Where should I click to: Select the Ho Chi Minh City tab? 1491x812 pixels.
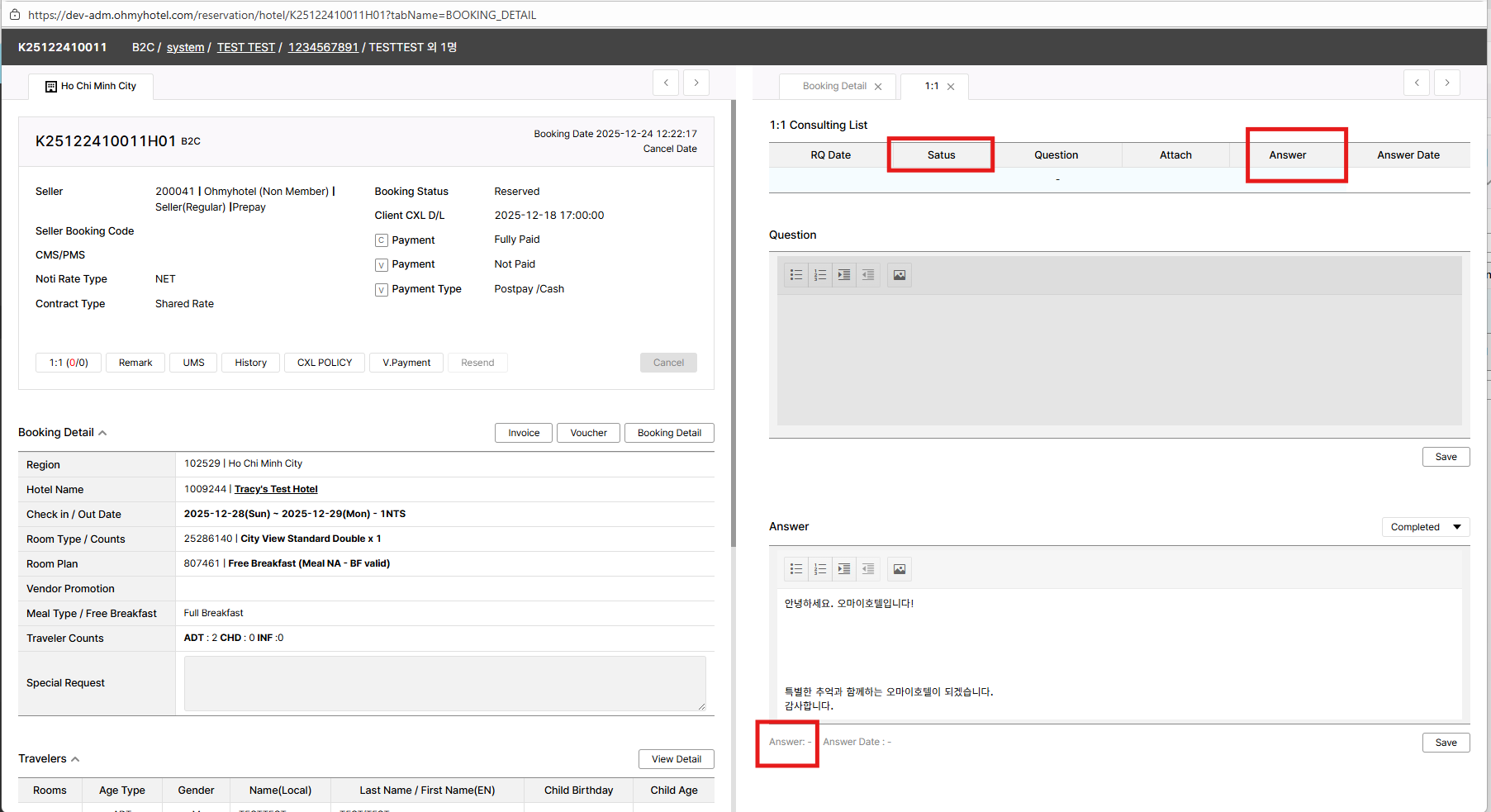[91, 86]
